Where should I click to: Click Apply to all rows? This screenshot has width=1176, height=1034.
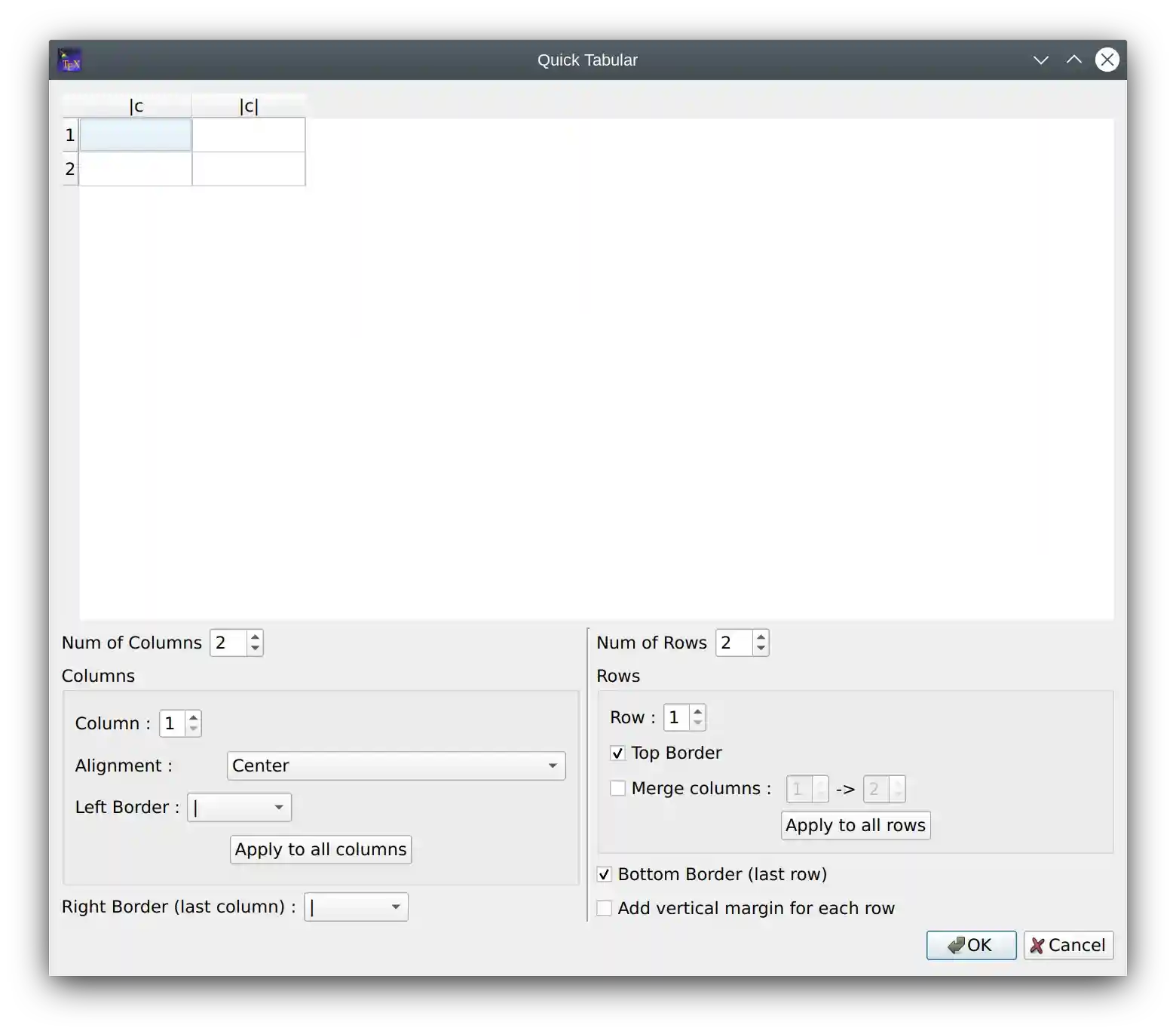point(855,825)
